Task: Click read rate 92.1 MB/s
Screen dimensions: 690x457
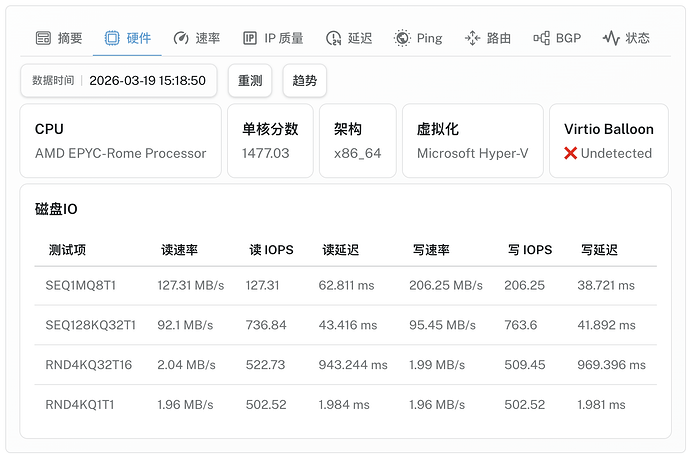Action: (185, 325)
